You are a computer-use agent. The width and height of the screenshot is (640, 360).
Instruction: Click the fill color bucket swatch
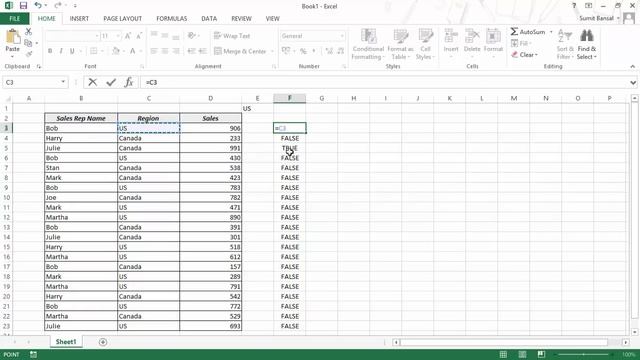tap(116, 51)
